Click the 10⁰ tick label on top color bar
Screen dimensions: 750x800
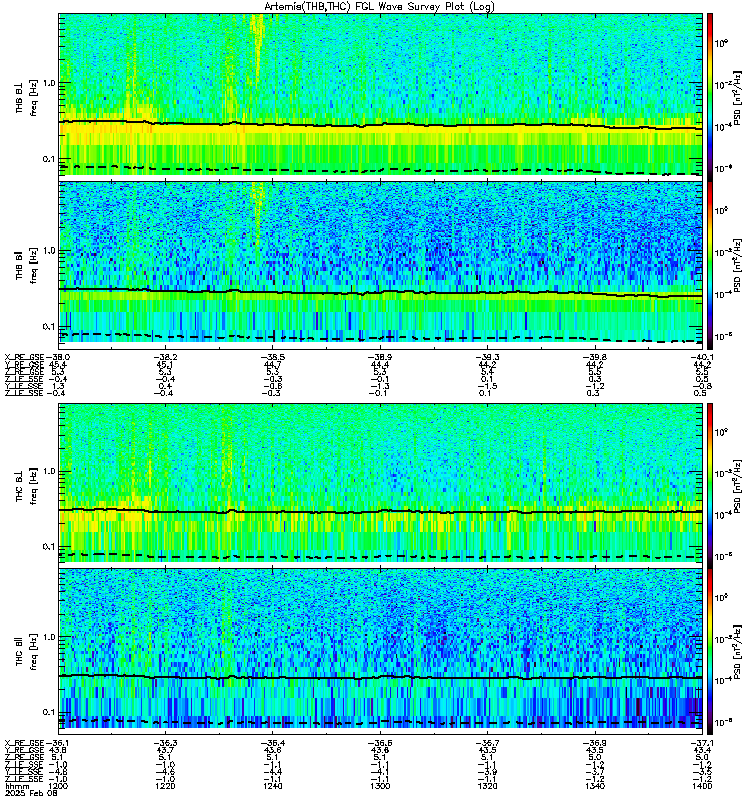click(x=721, y=43)
